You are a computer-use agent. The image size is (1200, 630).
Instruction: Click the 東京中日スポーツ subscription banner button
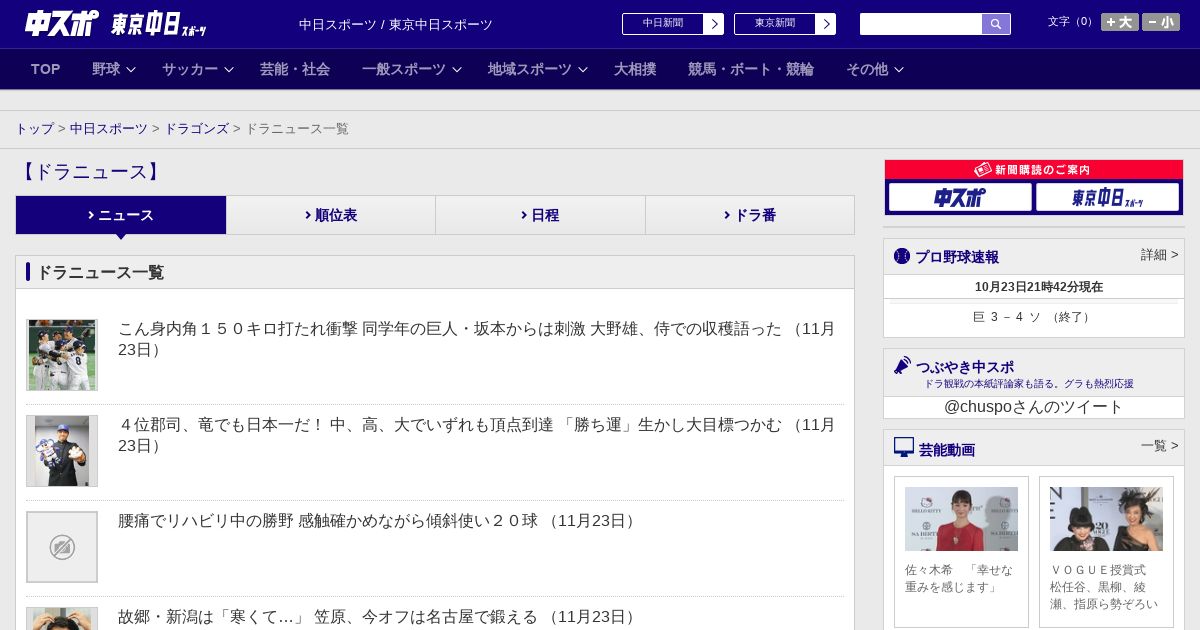1107,197
